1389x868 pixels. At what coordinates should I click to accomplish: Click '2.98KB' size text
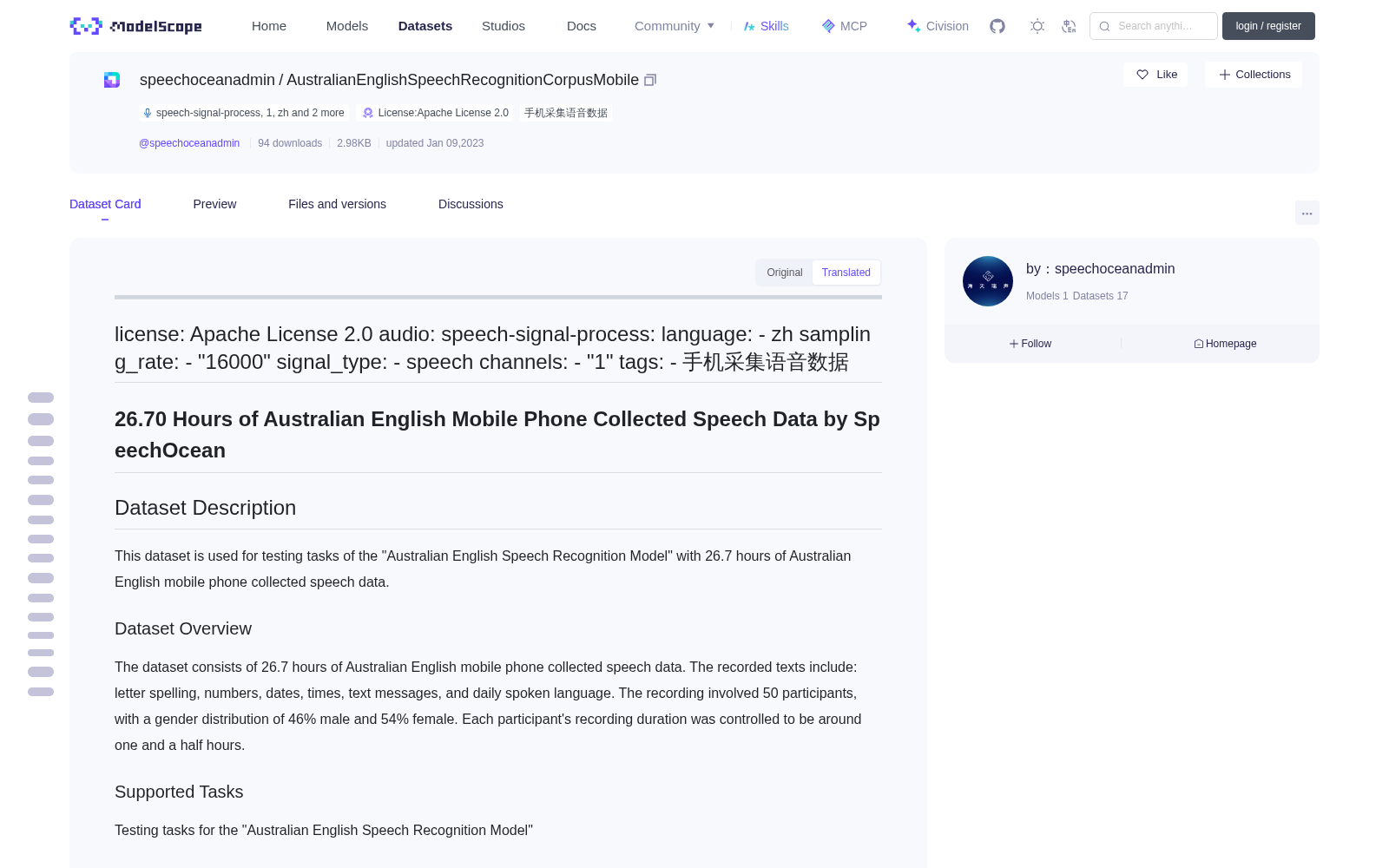(x=354, y=143)
